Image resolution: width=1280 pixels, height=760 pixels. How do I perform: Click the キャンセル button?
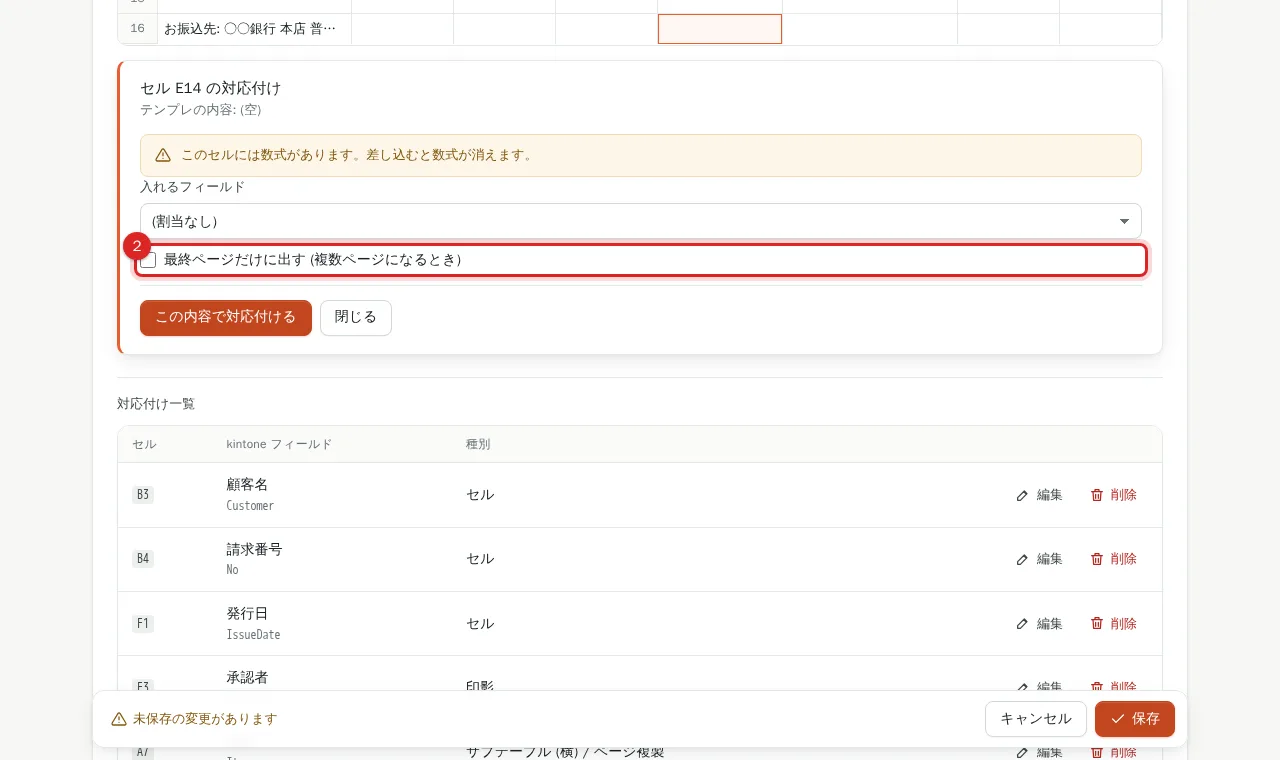coord(1036,719)
